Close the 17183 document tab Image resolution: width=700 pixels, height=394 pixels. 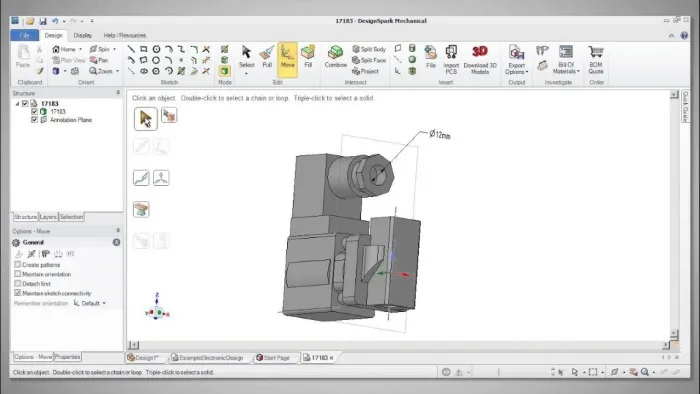331,358
